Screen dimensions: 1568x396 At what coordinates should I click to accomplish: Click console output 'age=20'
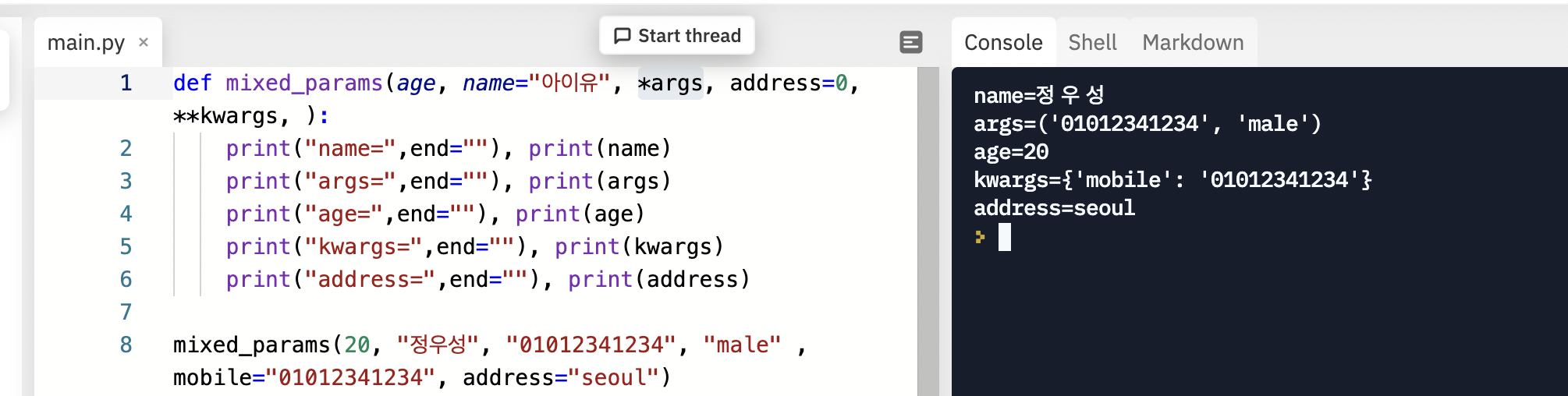[x=1011, y=151]
